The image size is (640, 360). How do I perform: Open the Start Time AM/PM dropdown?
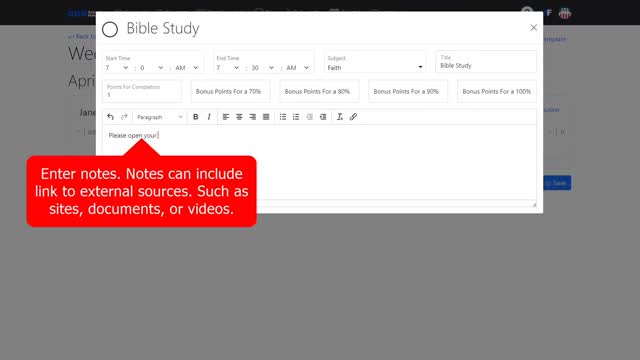click(x=187, y=68)
